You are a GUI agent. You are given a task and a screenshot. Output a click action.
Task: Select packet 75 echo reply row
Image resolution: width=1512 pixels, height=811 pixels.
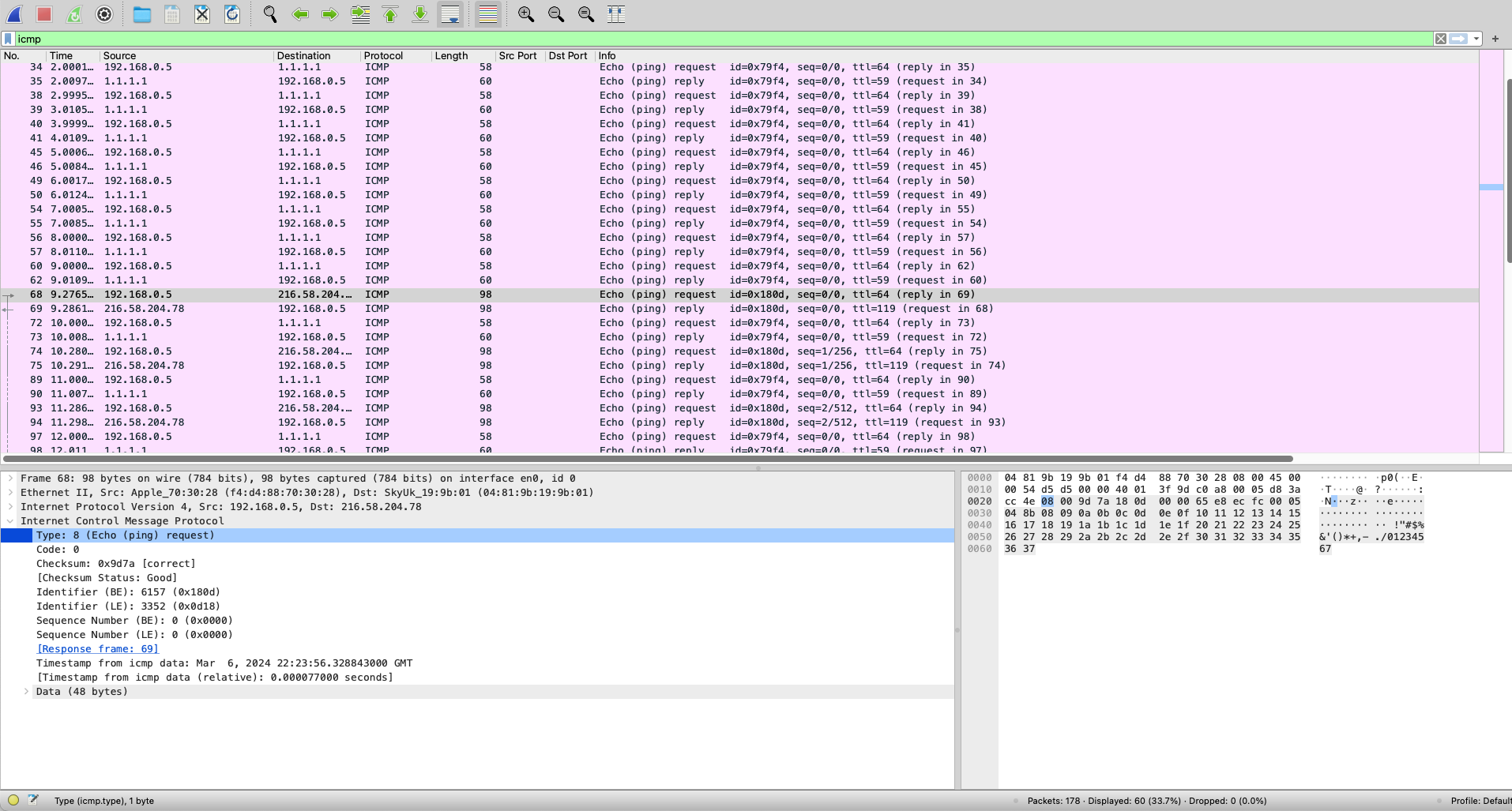tap(739, 365)
